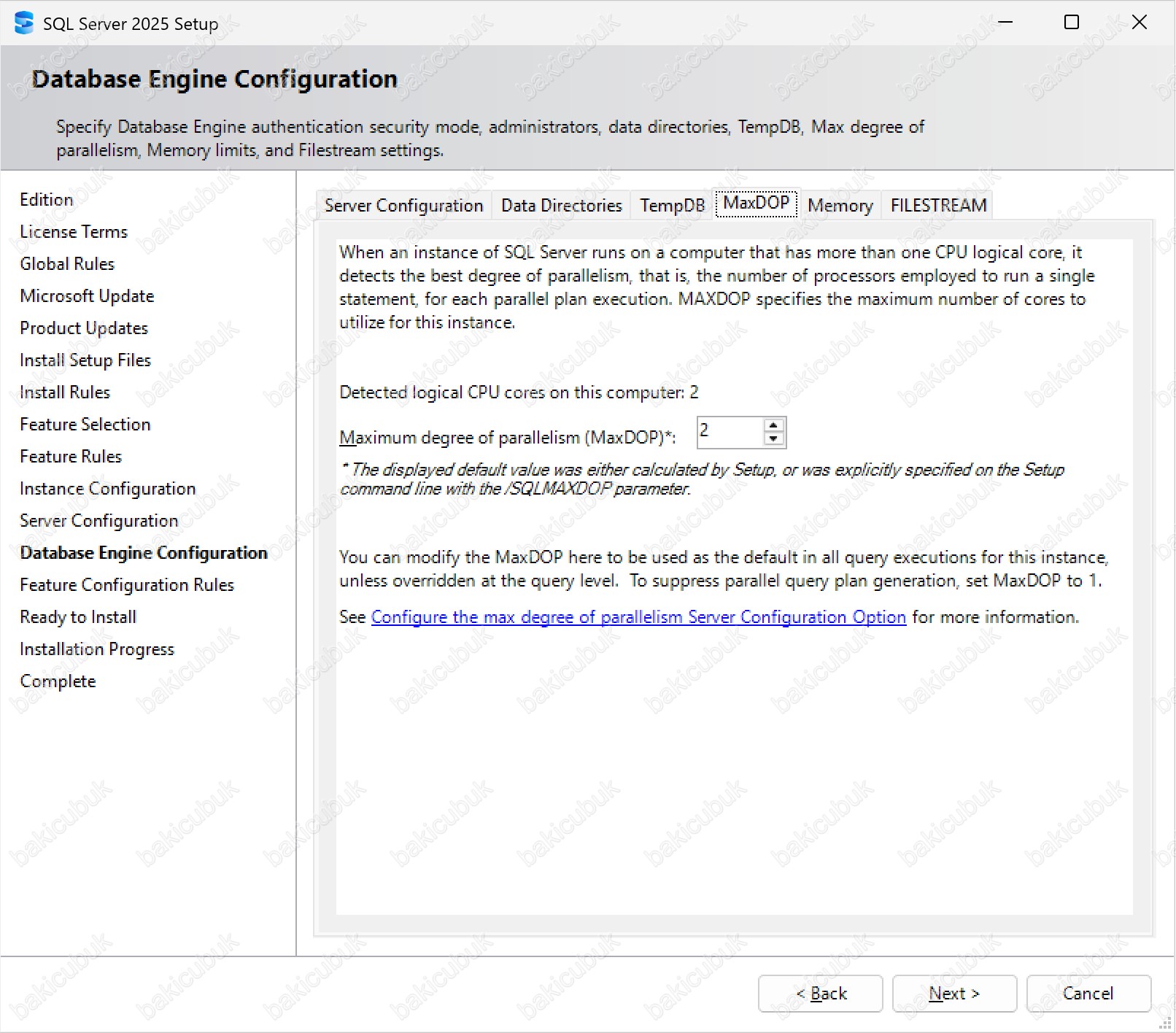Screen dimensions: 1176x1033
Task: Select the Ready to Install step
Action: (78, 617)
